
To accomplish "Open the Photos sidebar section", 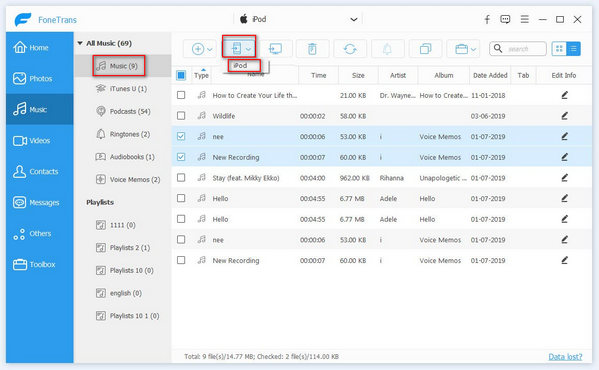I will pos(39,78).
